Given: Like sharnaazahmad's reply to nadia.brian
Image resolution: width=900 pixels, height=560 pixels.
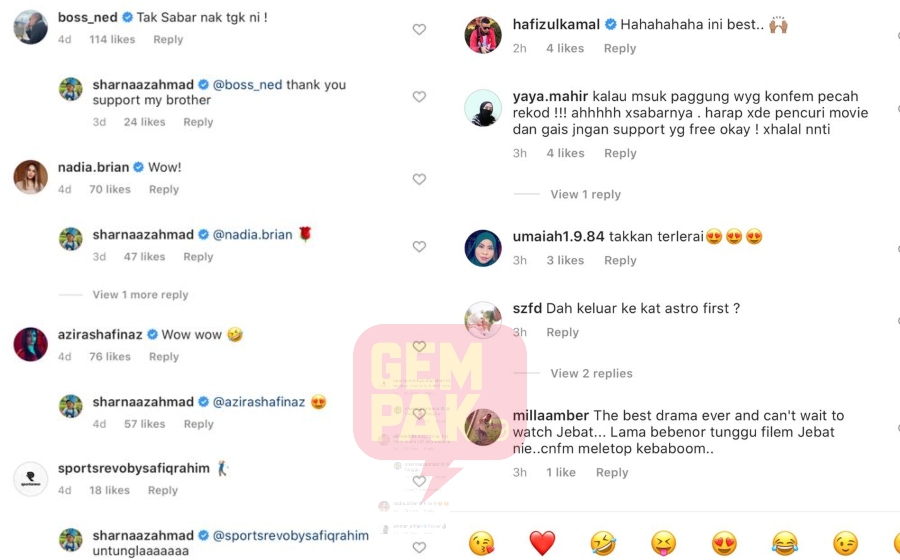Looking at the screenshot, I should (419, 246).
